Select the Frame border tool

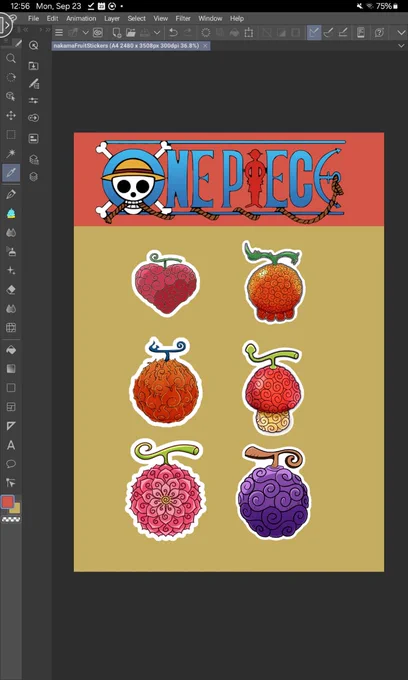(x=11, y=407)
